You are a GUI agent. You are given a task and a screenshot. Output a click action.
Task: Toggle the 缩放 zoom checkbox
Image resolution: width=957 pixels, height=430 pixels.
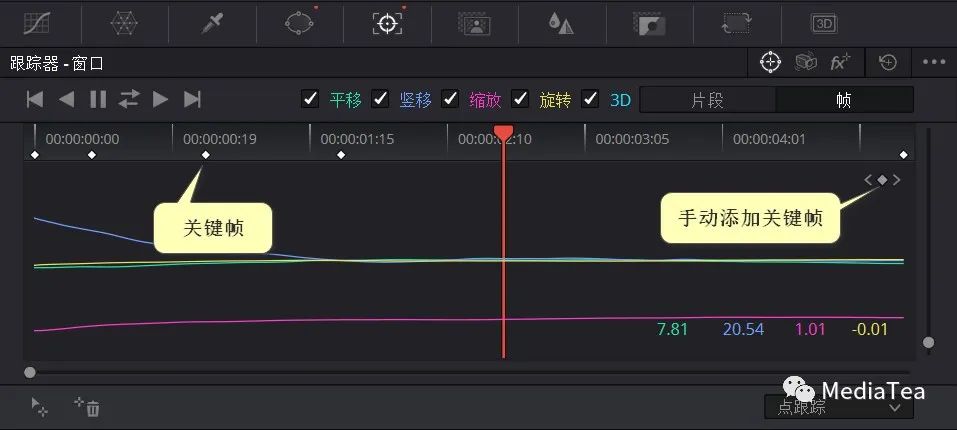coord(450,99)
